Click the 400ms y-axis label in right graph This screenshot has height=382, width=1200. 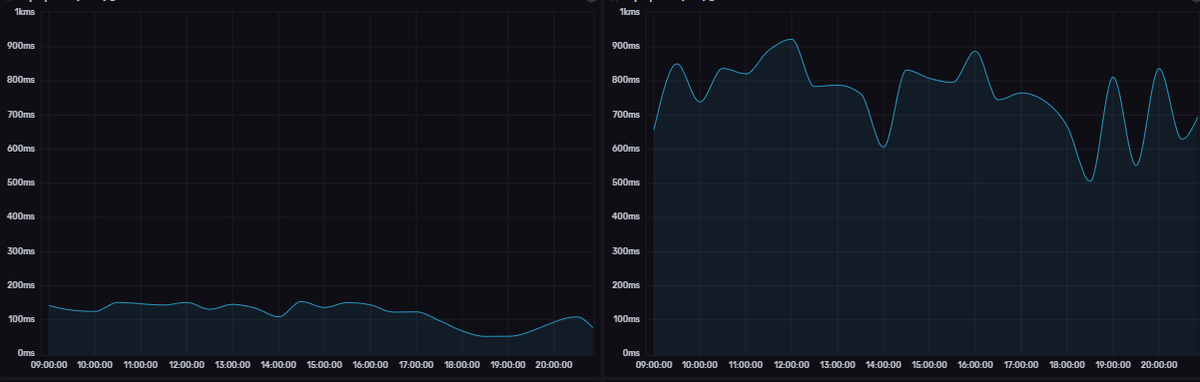tap(625, 216)
